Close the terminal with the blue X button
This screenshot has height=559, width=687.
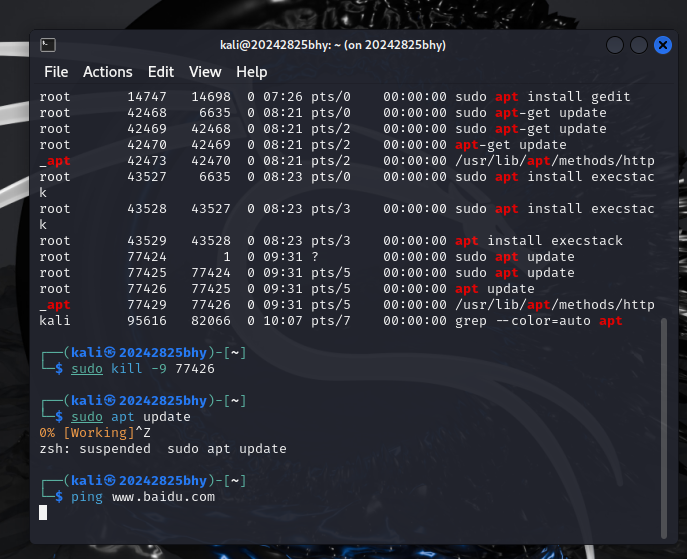(x=662, y=45)
